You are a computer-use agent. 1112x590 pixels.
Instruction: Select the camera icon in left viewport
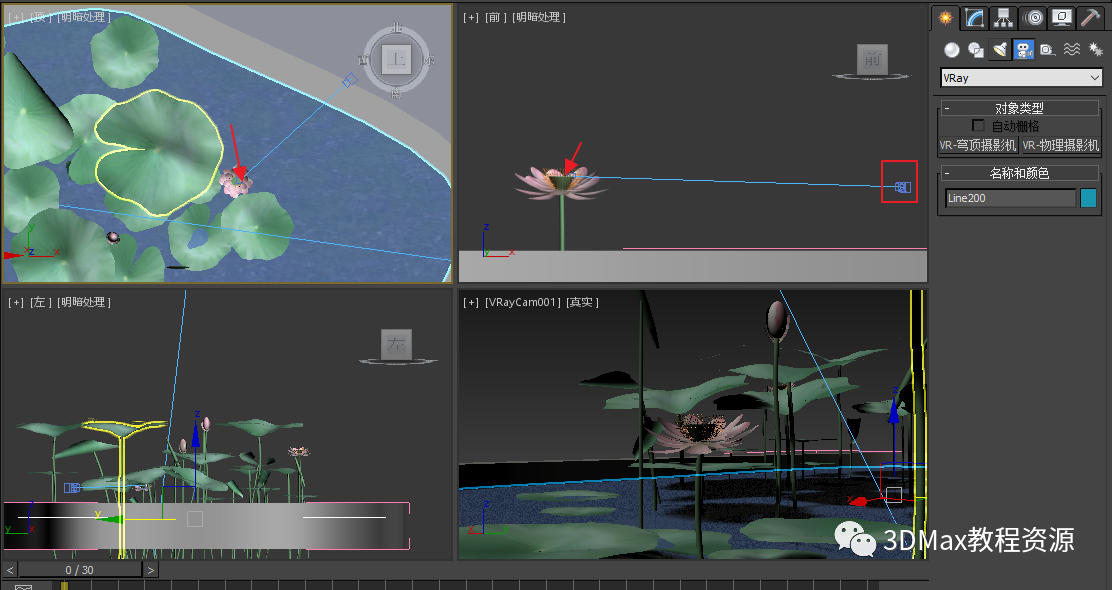(72, 488)
